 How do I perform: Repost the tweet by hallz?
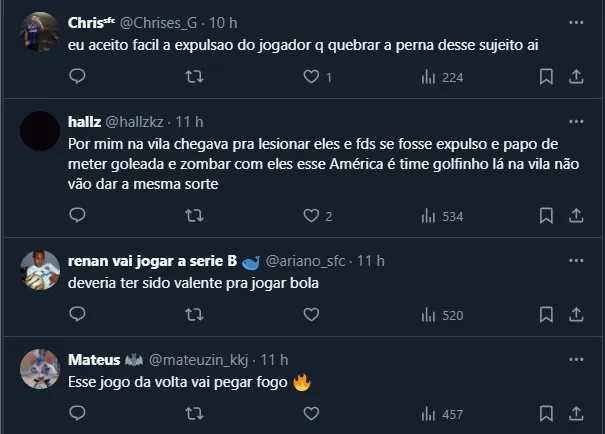coord(194,215)
